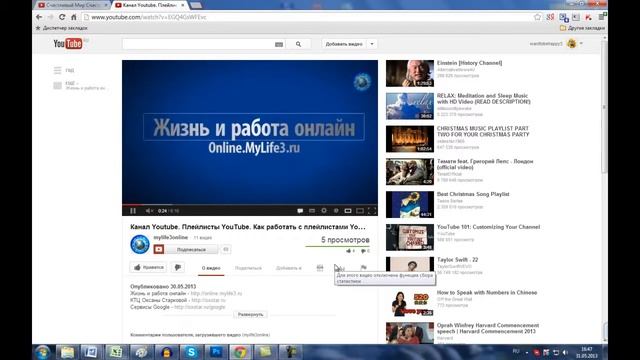The image size is (640, 360).
Task: Click the address bar URL
Action: (149, 17)
